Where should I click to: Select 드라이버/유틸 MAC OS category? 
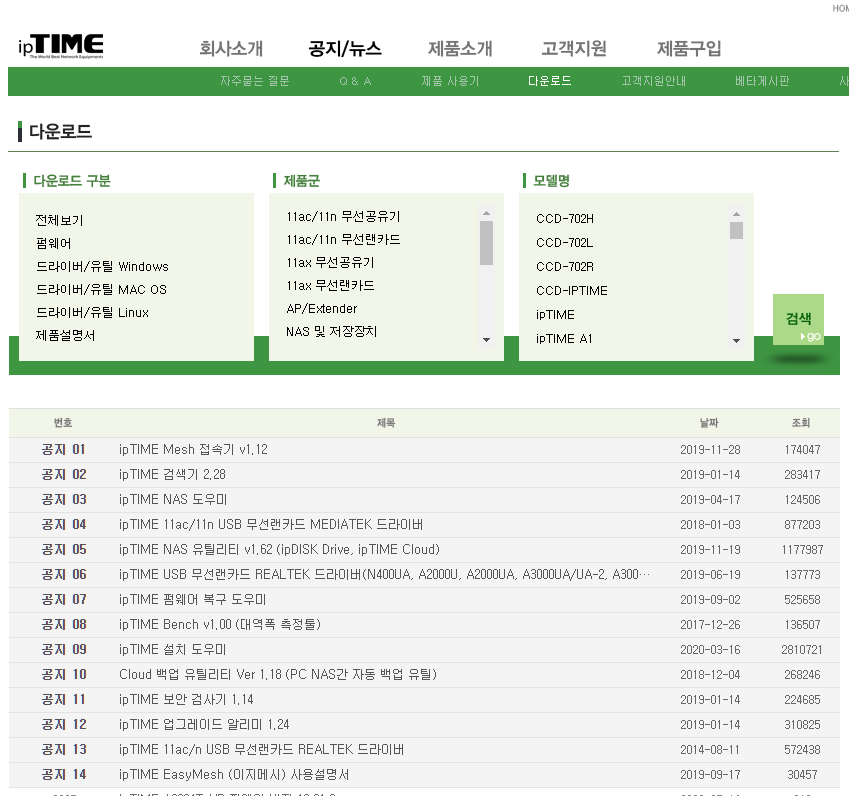(x=101, y=290)
